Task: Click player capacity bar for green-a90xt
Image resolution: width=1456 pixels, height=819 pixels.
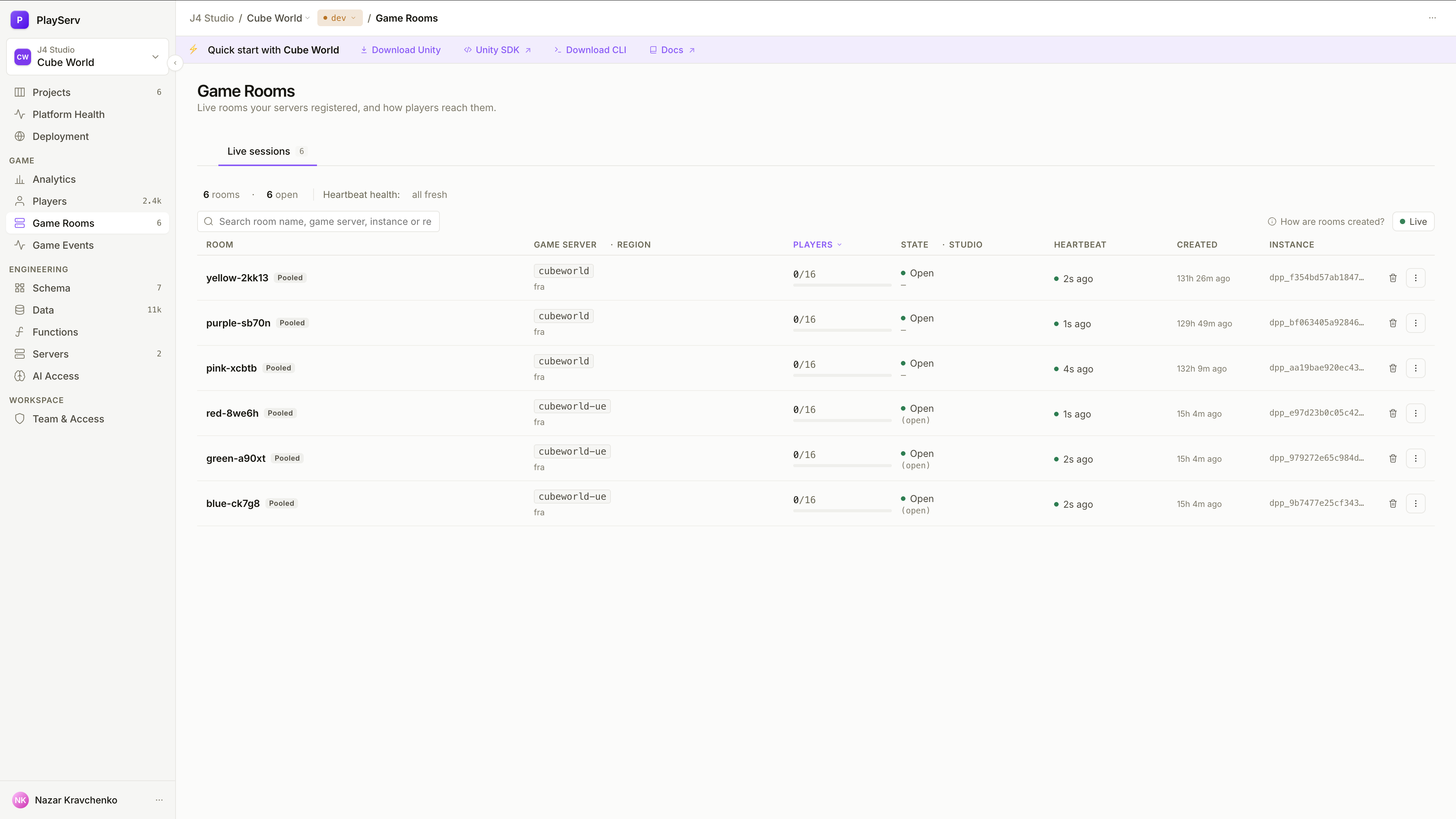Action: coord(842,466)
